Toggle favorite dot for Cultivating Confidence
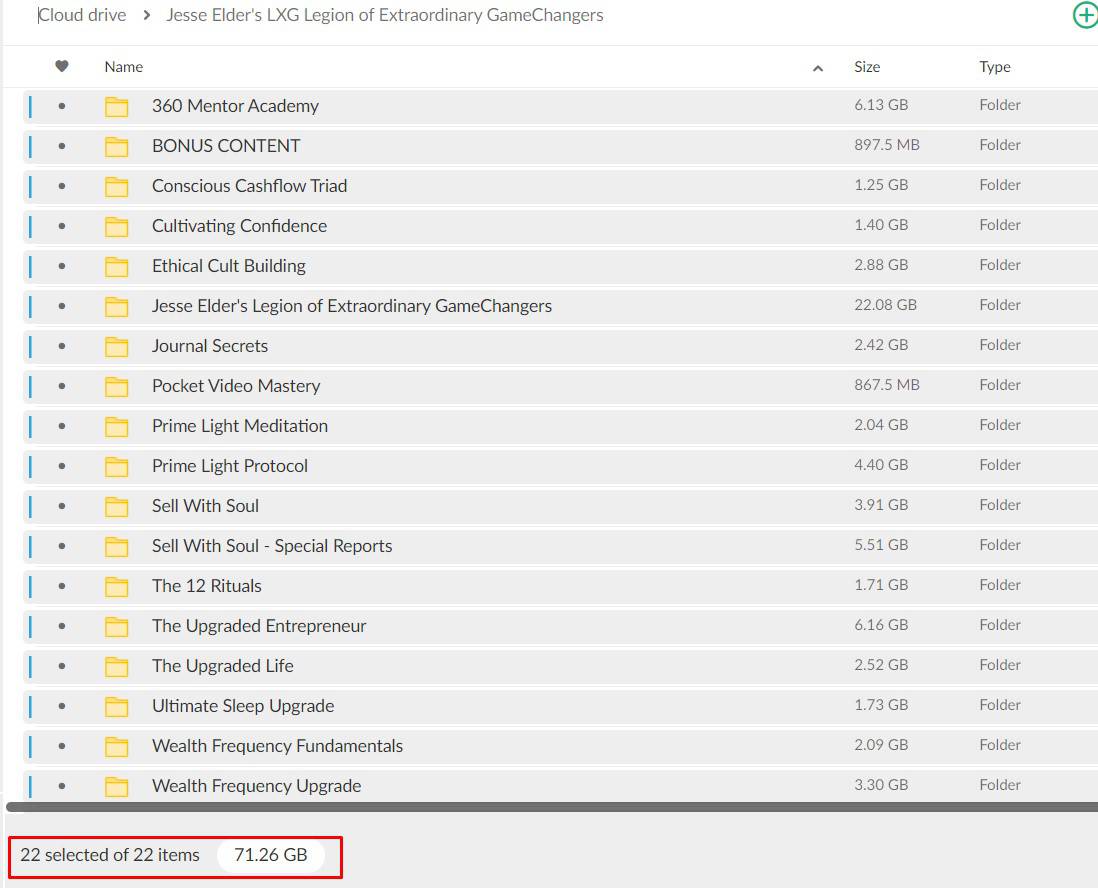 pyautogui.click(x=62, y=226)
